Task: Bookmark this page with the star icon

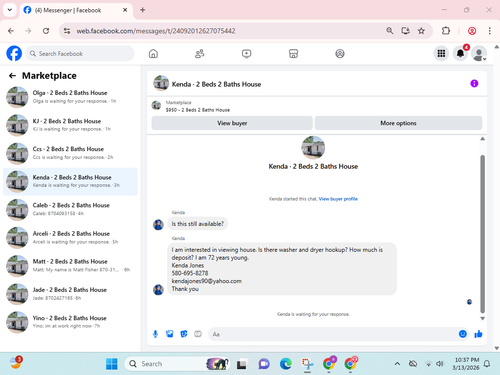Action: (x=421, y=31)
